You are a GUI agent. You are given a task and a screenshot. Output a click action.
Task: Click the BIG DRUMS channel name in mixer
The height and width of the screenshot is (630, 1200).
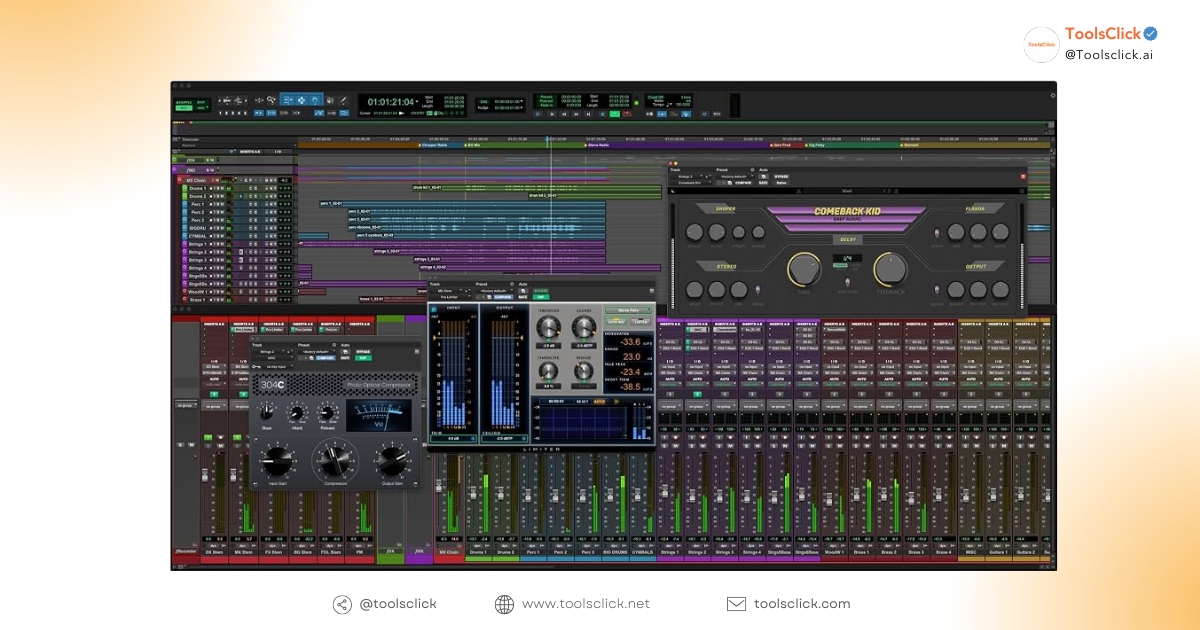tap(614, 552)
